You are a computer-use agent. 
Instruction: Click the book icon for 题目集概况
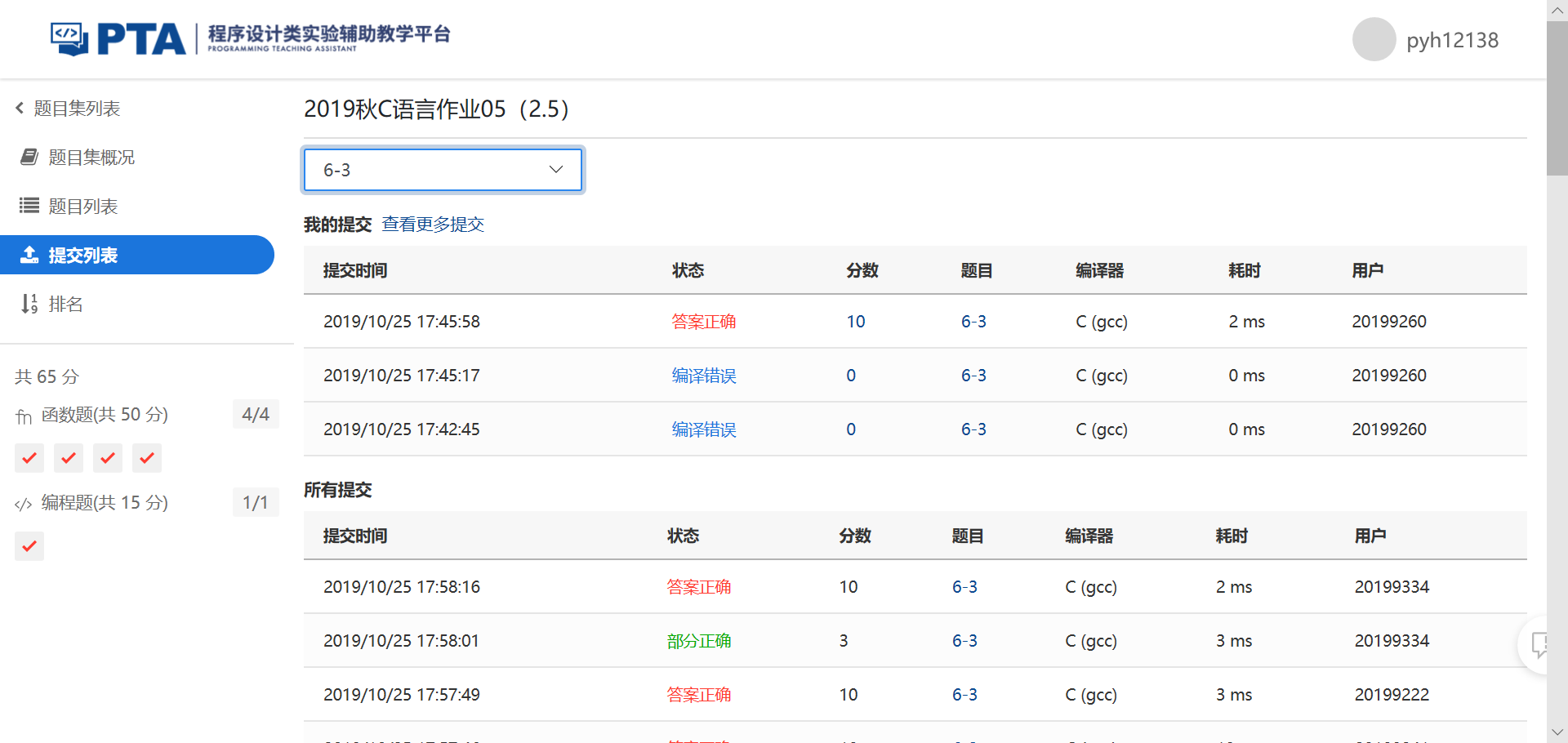pyautogui.click(x=29, y=157)
